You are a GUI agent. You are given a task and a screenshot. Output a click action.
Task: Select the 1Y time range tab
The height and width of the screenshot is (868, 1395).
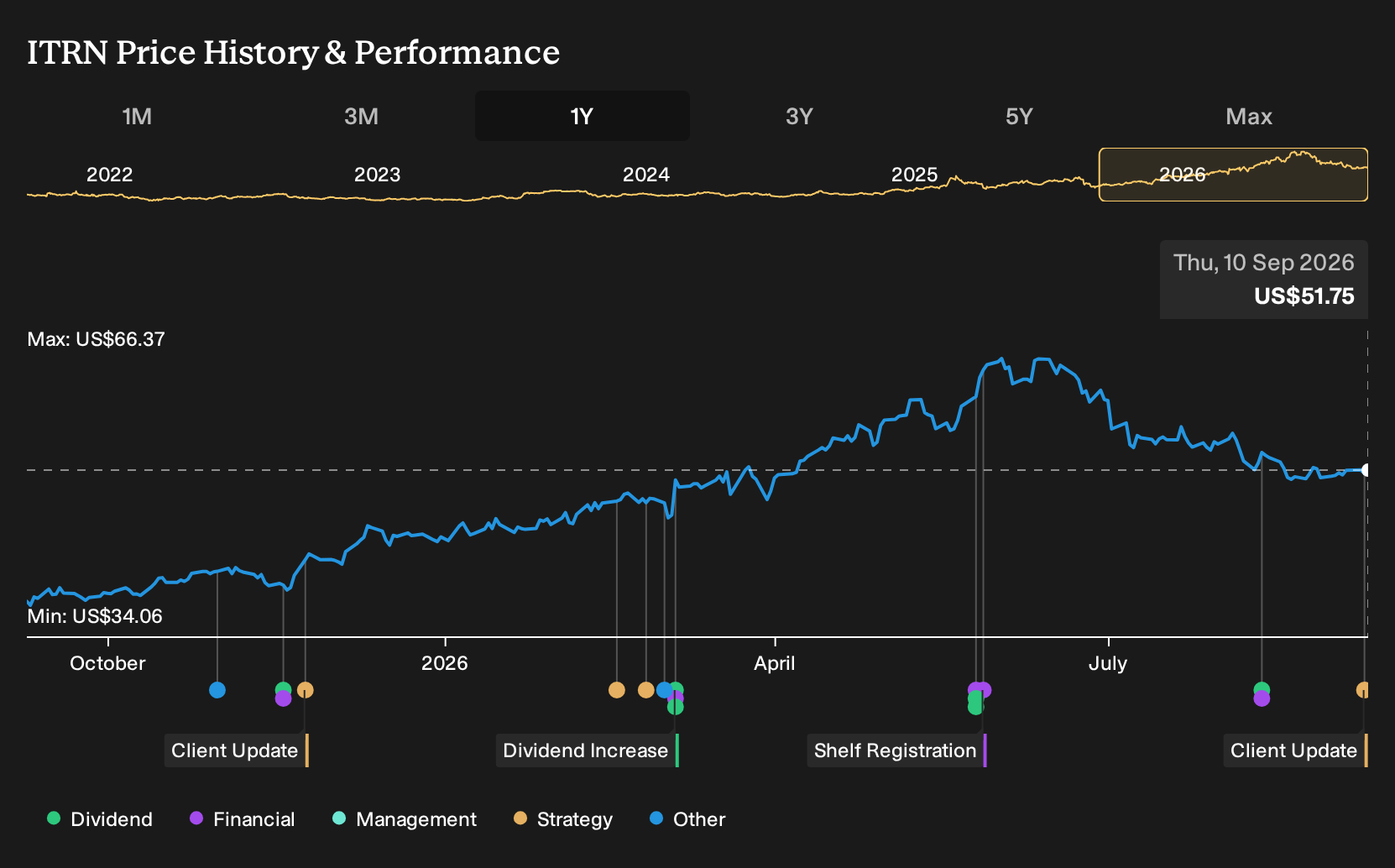[583, 116]
